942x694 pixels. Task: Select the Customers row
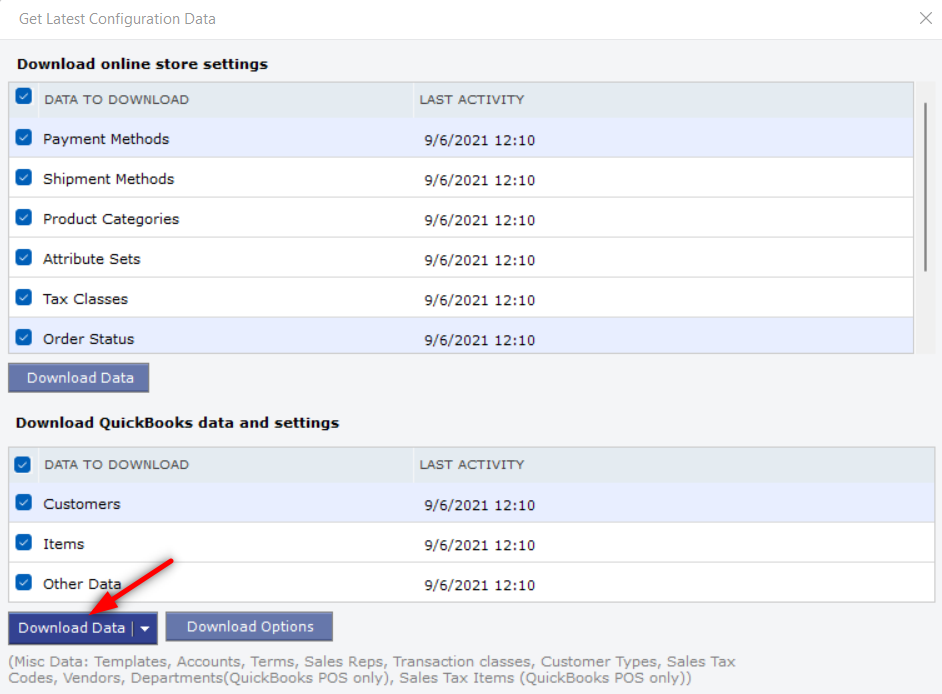(472, 503)
